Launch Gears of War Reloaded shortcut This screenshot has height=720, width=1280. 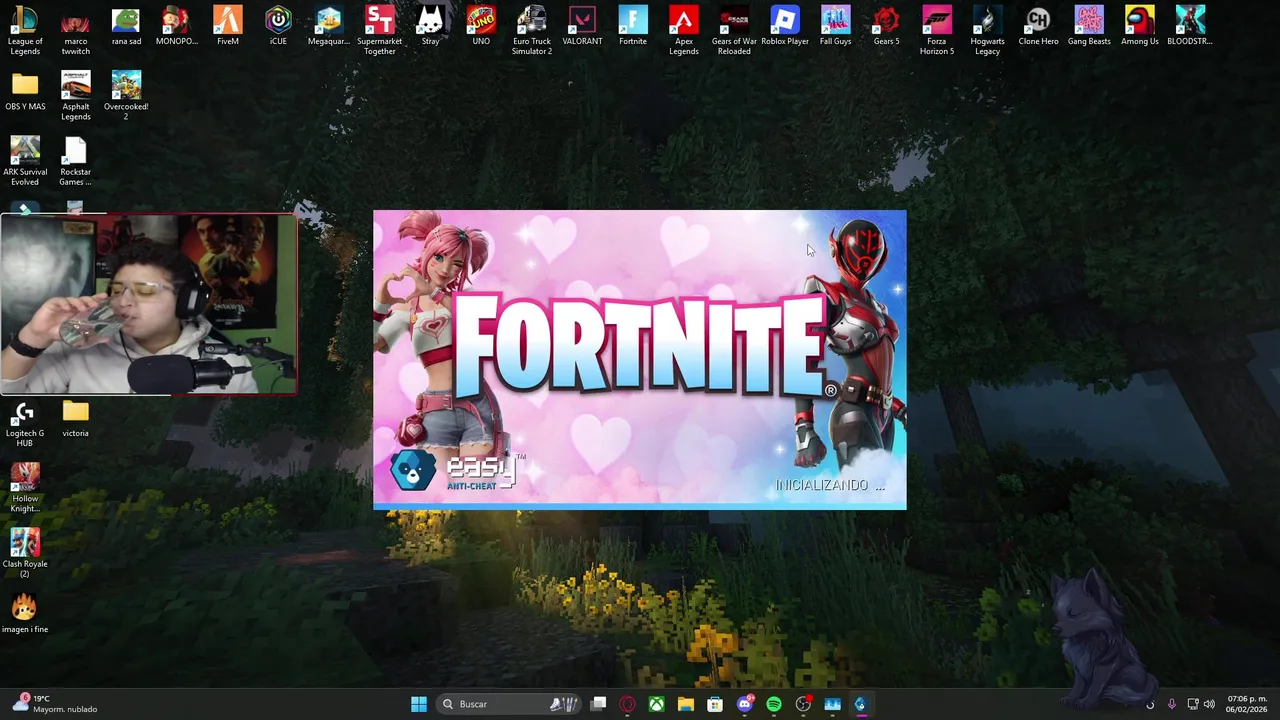point(734,30)
